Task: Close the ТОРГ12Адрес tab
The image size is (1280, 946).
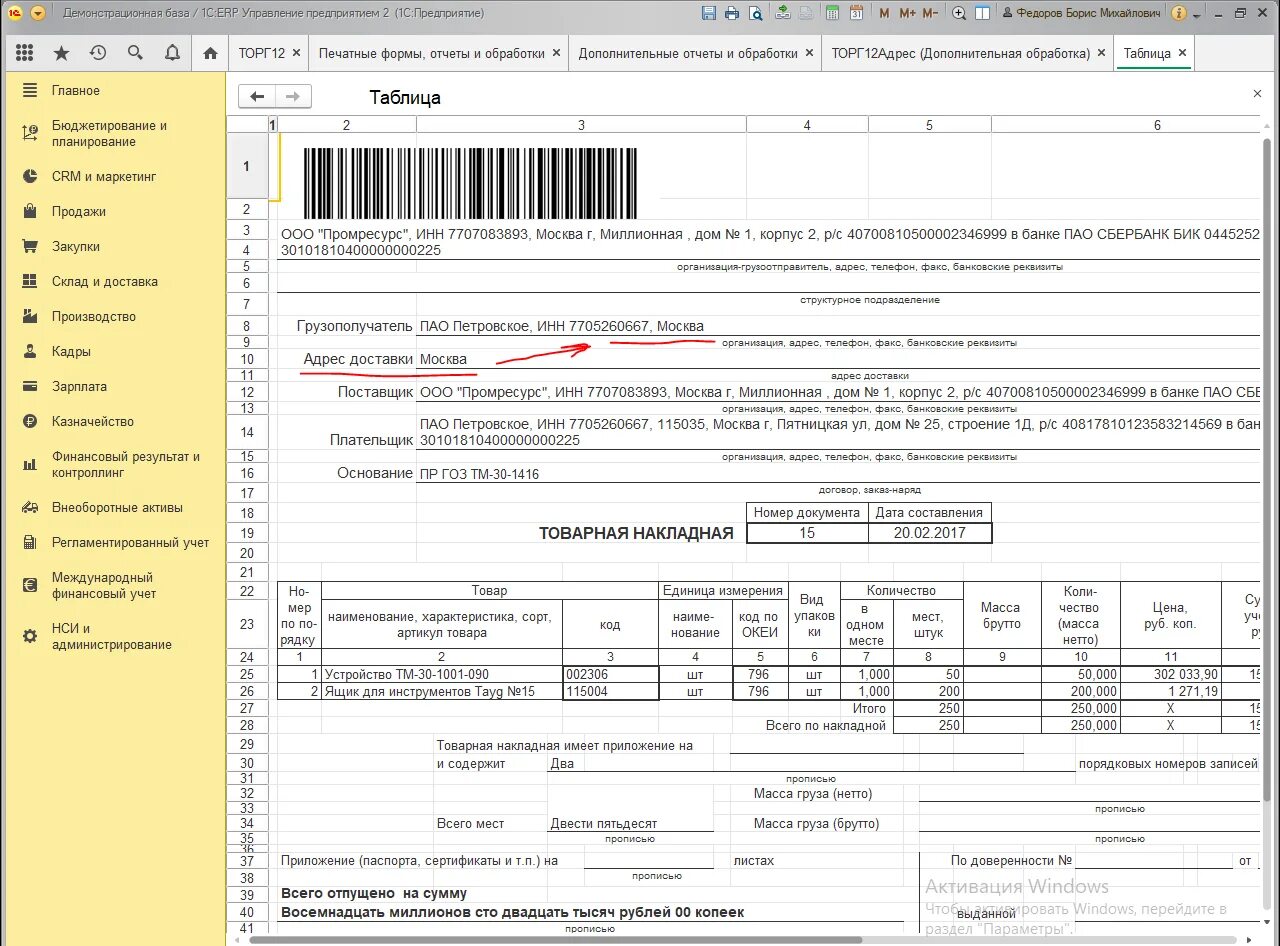Action: (1101, 53)
